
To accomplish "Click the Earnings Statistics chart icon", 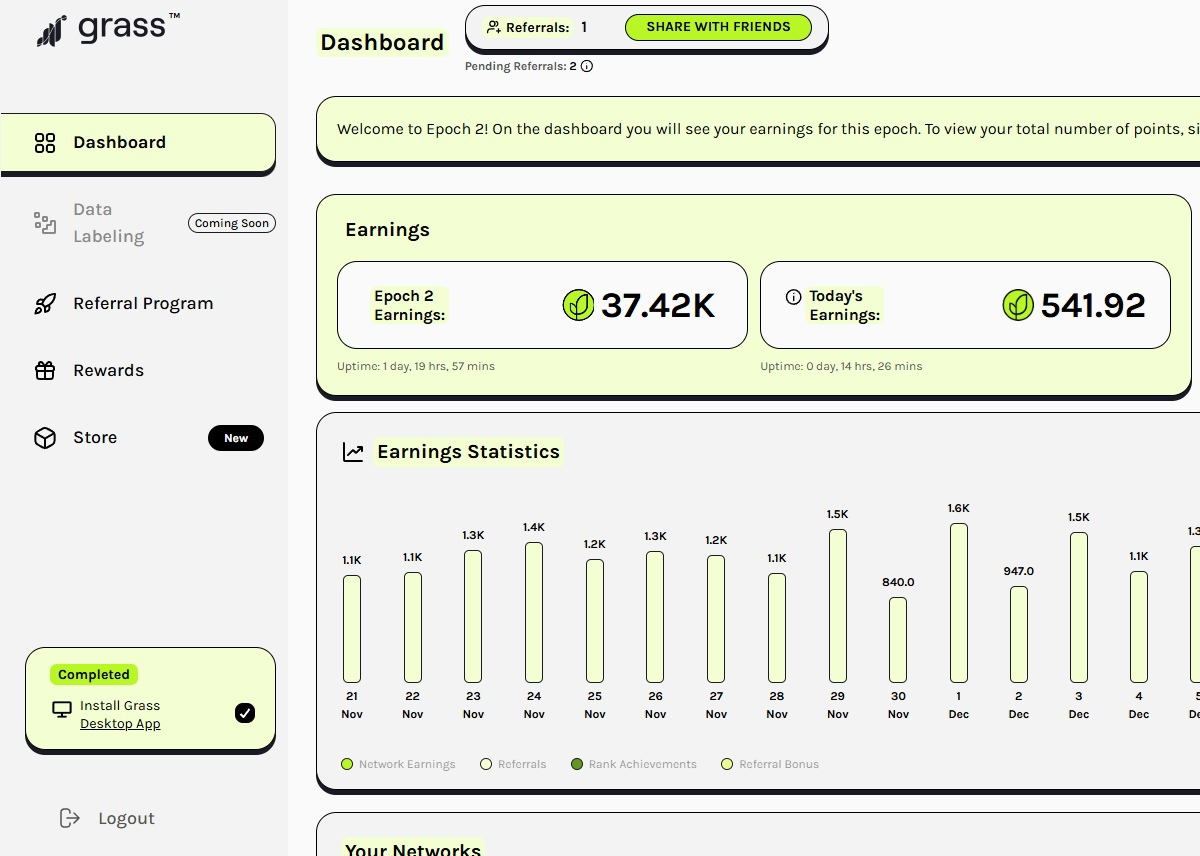I will [353, 452].
